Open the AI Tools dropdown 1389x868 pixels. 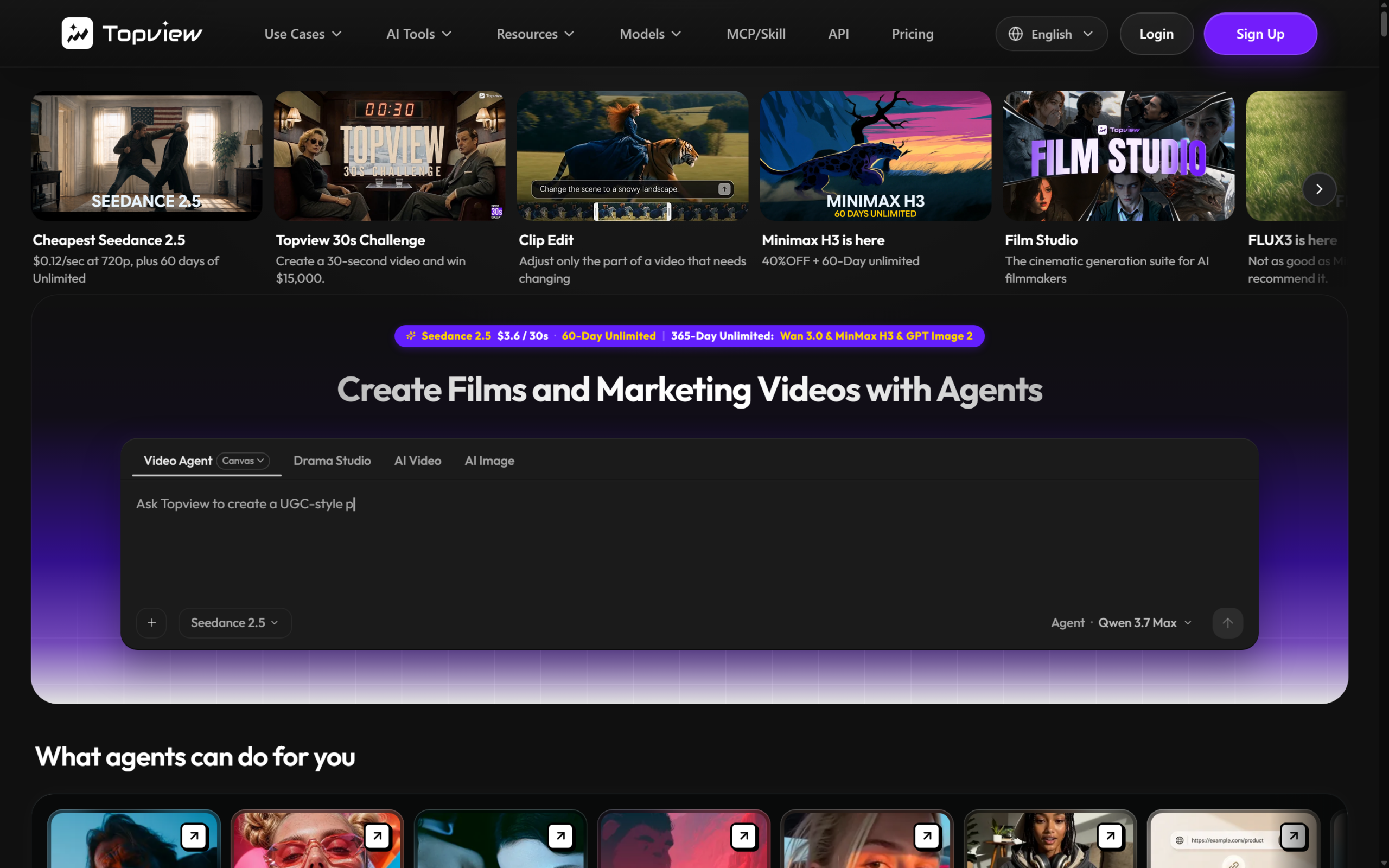pyautogui.click(x=419, y=34)
